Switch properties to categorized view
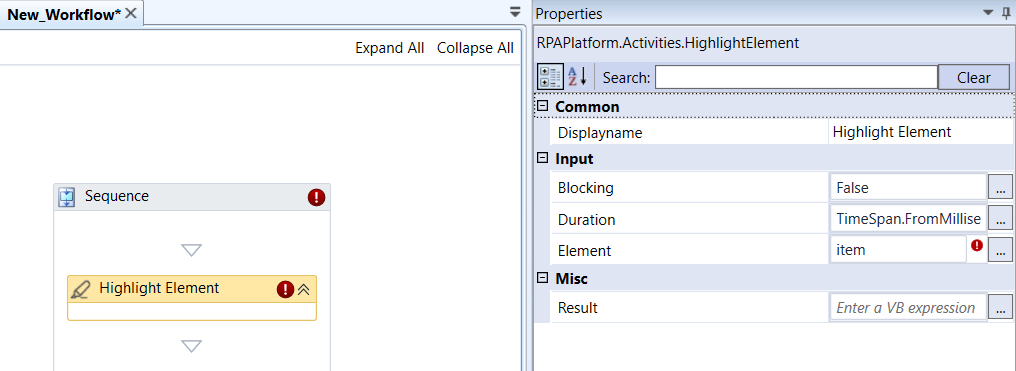The width and height of the screenshot is (1016, 371). tap(550, 77)
